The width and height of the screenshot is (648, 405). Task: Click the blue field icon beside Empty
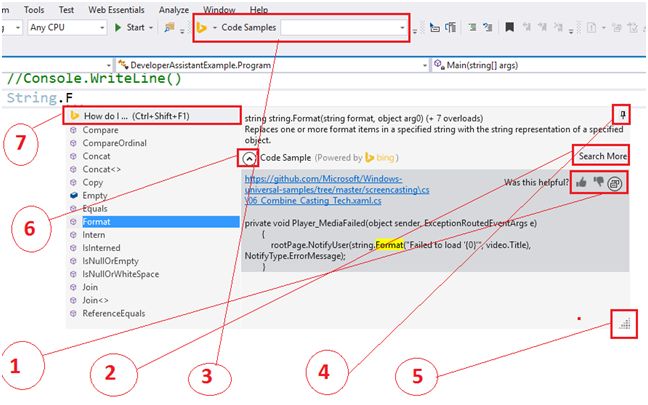point(74,195)
